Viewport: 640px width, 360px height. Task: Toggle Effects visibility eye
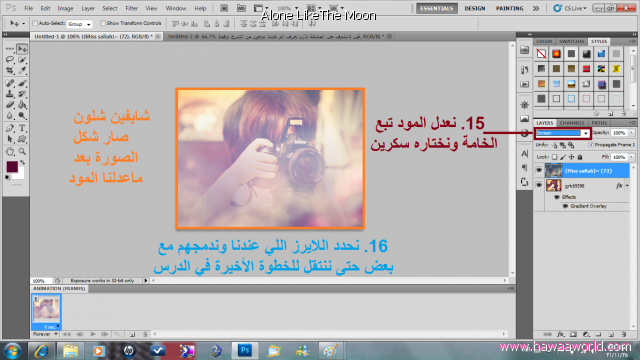pyautogui.click(x=557, y=197)
